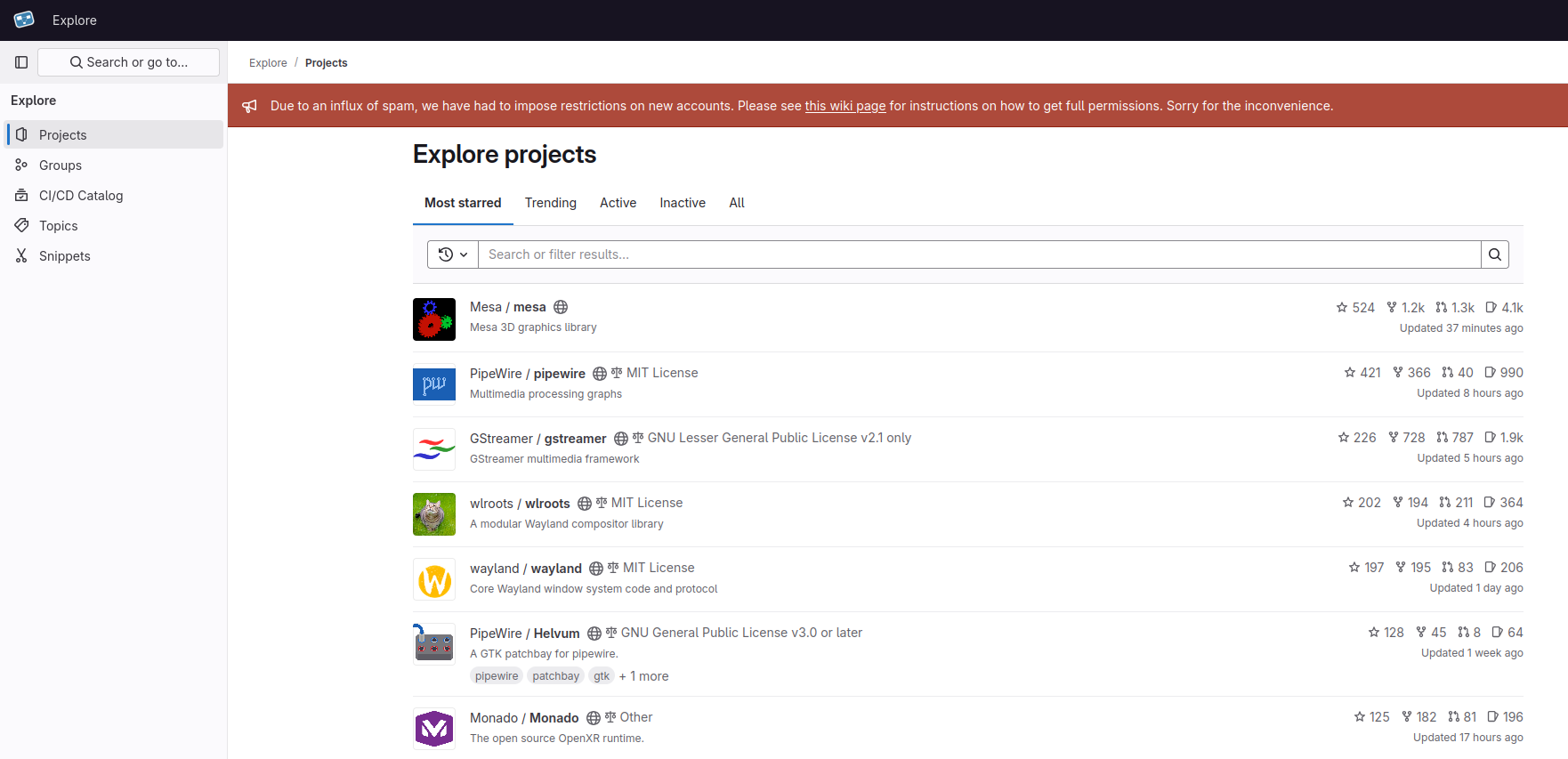1568x759 pixels.
Task: Click the star count icon for Mesa
Action: pyautogui.click(x=1342, y=308)
